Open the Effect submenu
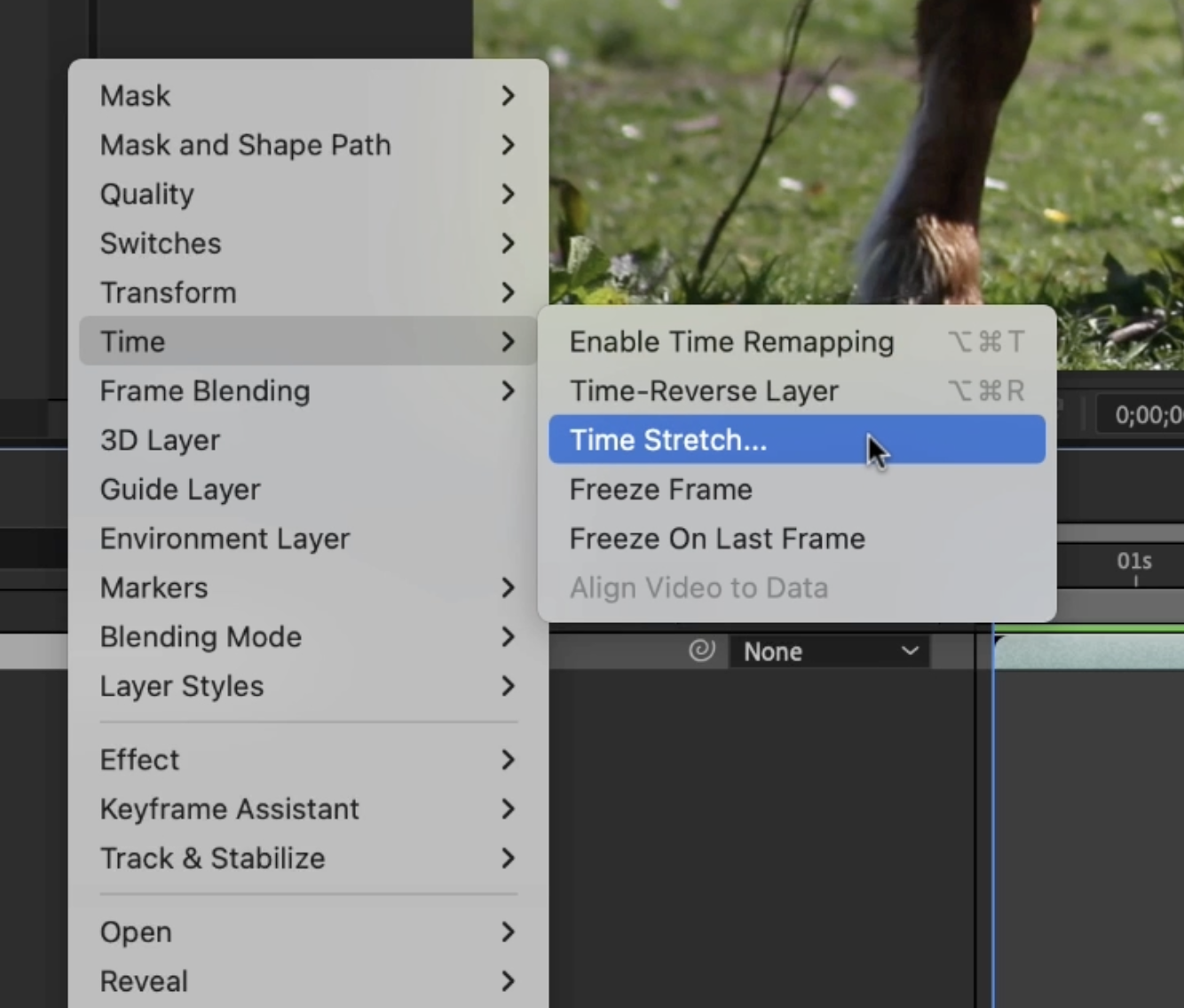This screenshot has width=1184, height=1008. tap(308, 760)
